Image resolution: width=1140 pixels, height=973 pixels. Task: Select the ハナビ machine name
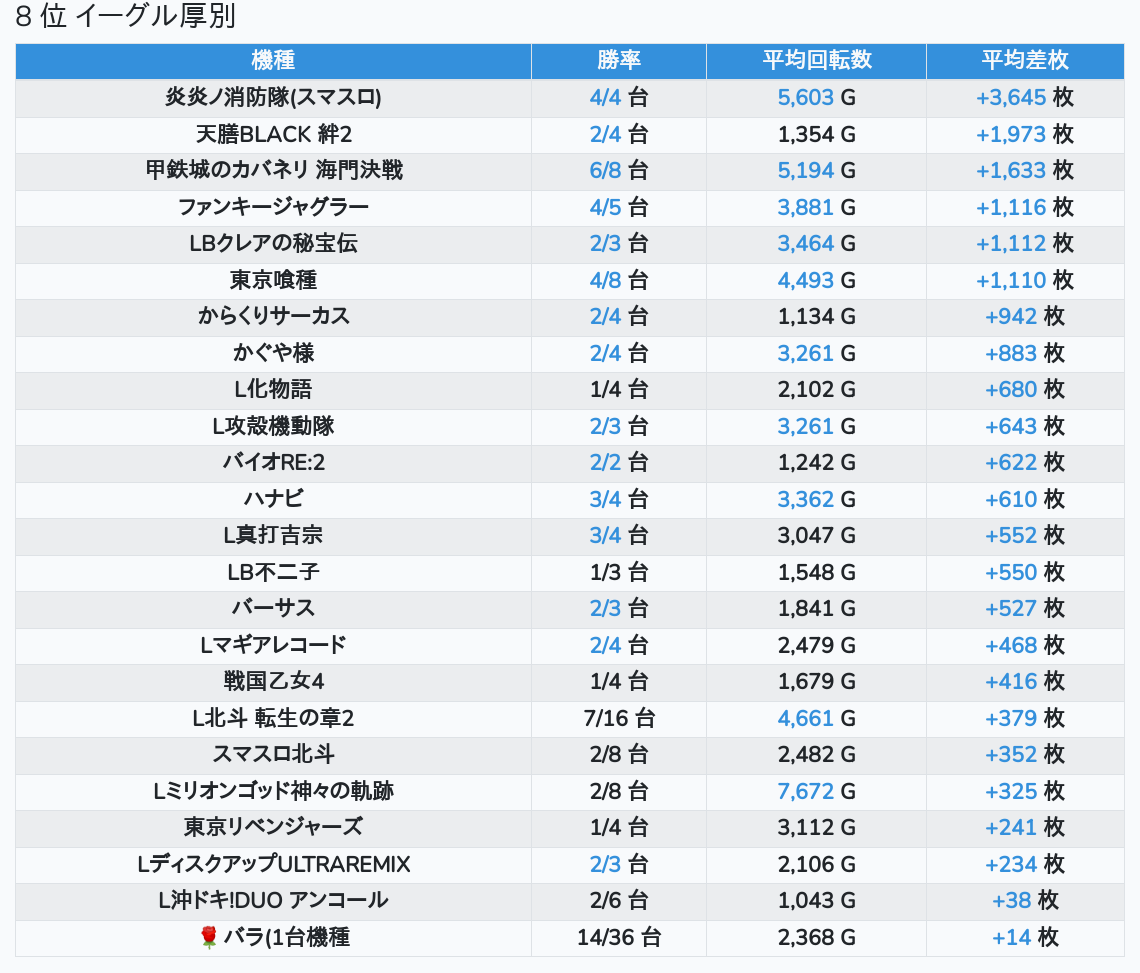point(273,499)
